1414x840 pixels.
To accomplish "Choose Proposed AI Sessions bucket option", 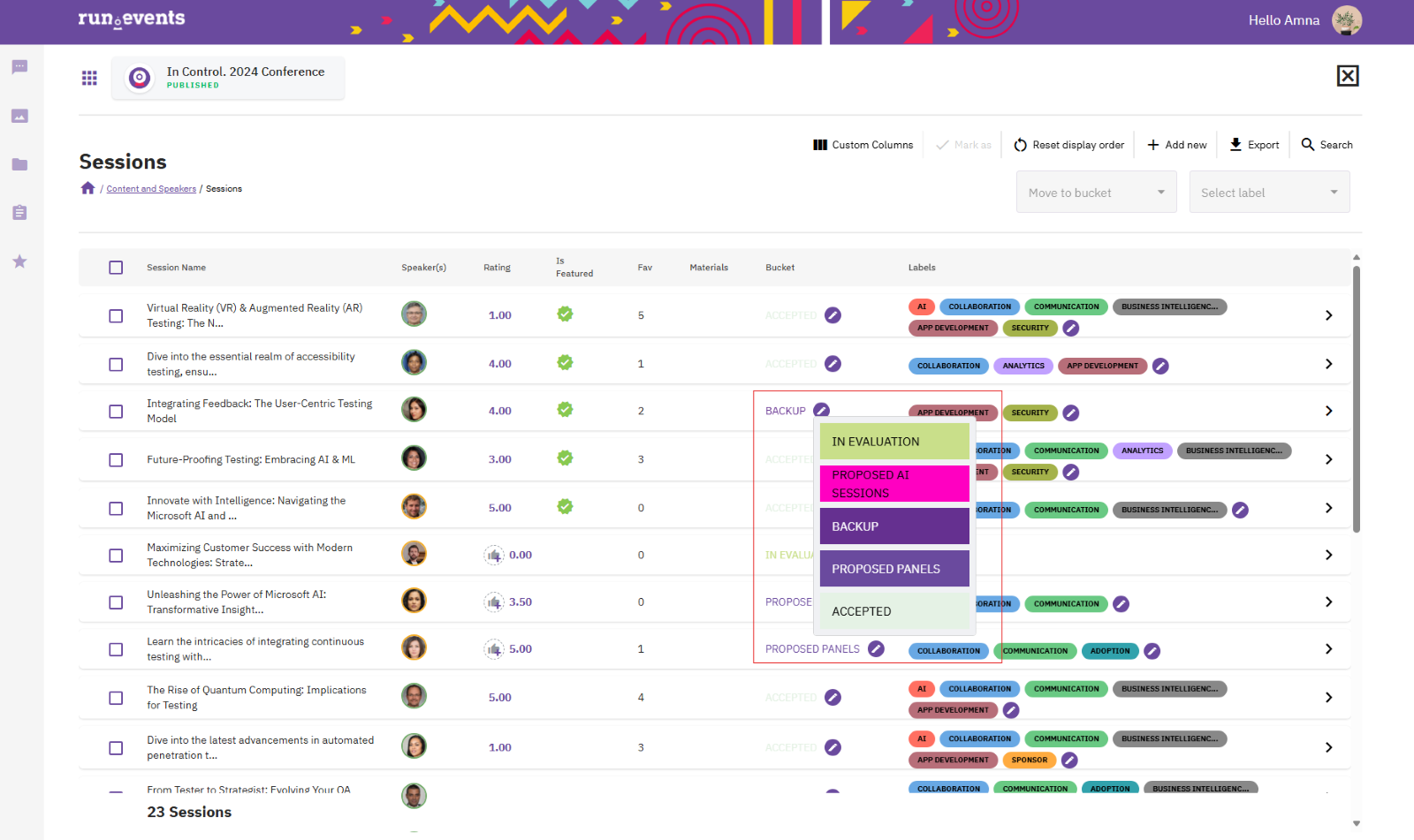I will point(894,484).
